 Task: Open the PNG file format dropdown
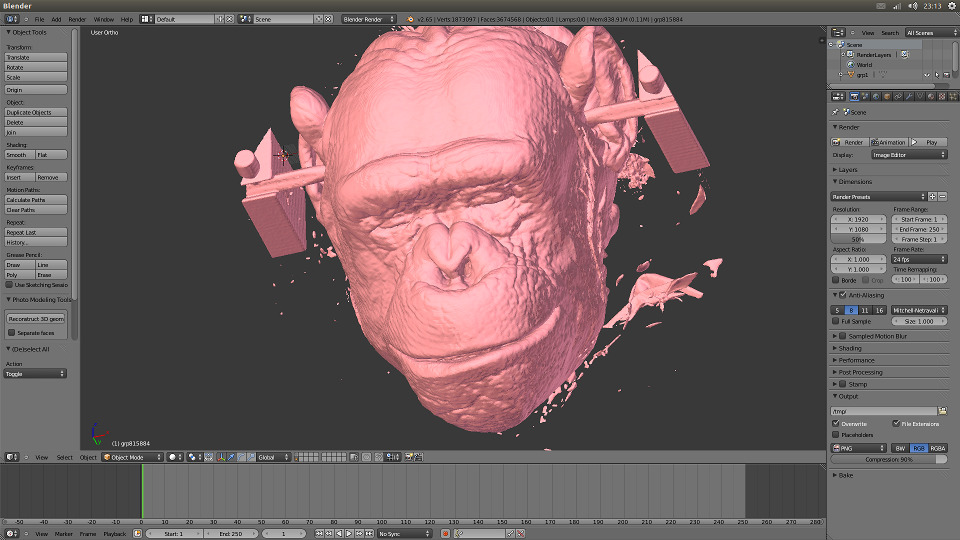click(858, 448)
